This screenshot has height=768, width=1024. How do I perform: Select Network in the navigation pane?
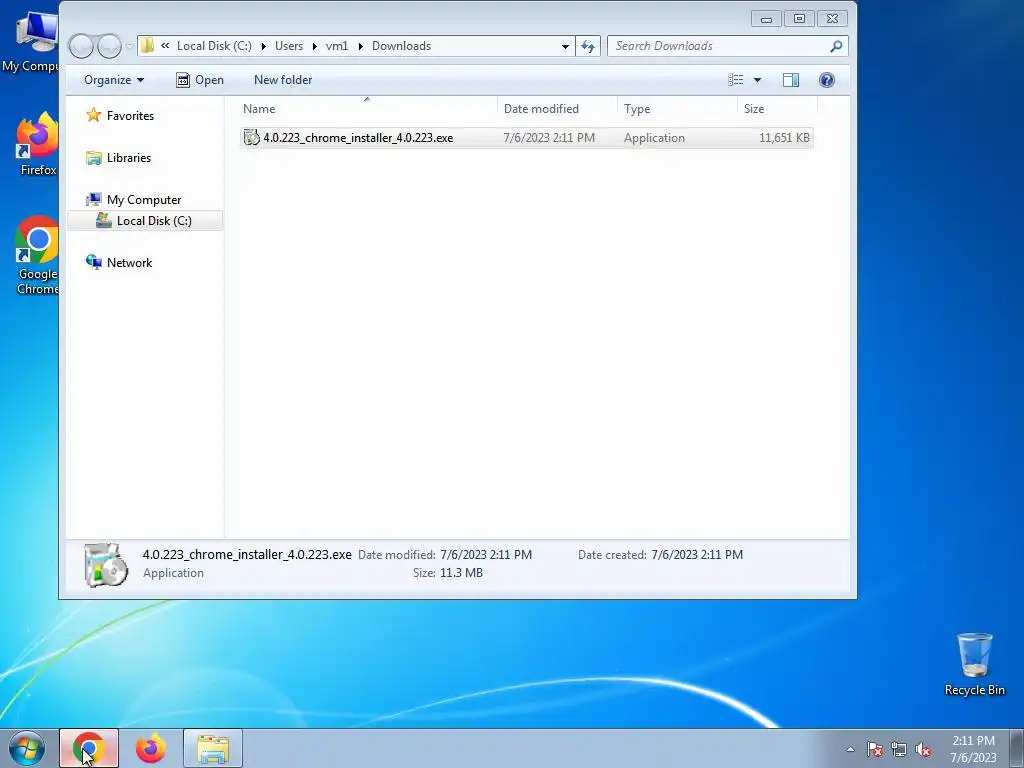click(x=129, y=263)
